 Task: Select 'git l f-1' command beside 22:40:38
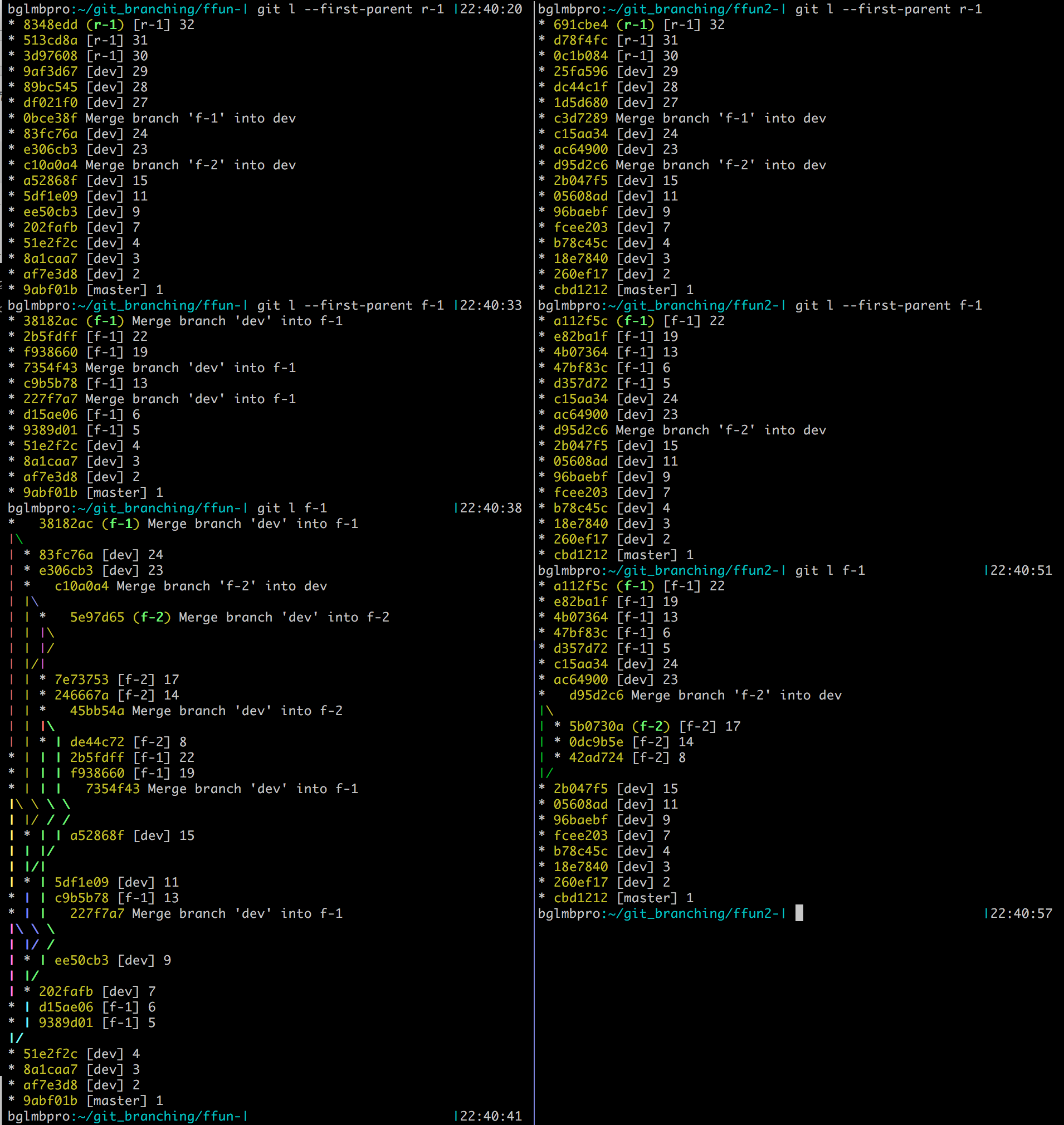click(x=292, y=508)
